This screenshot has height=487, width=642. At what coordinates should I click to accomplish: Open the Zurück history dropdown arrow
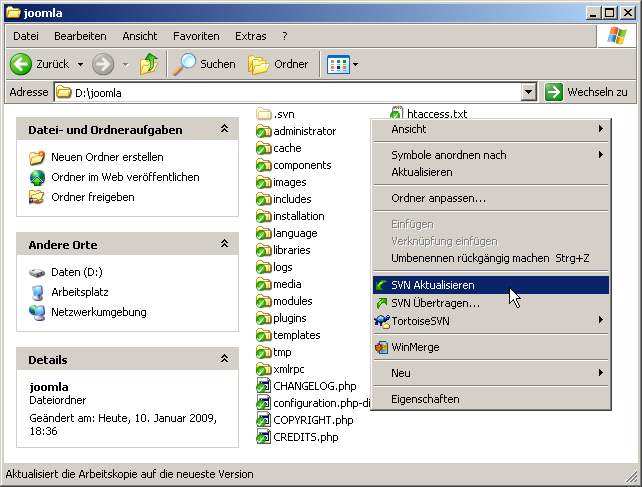click(x=80, y=64)
